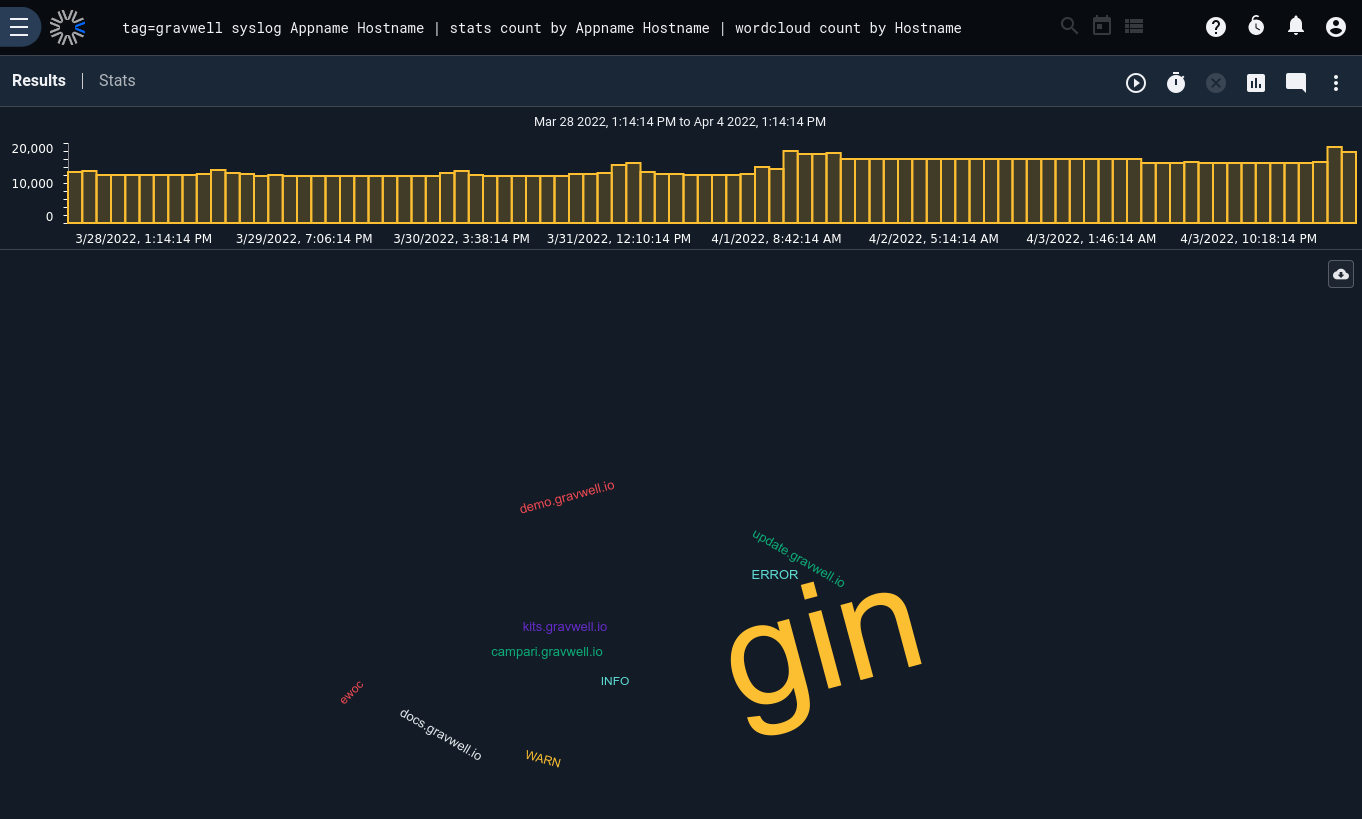Expand the three-dot more options menu
The width and height of the screenshot is (1362, 819).
(x=1336, y=83)
